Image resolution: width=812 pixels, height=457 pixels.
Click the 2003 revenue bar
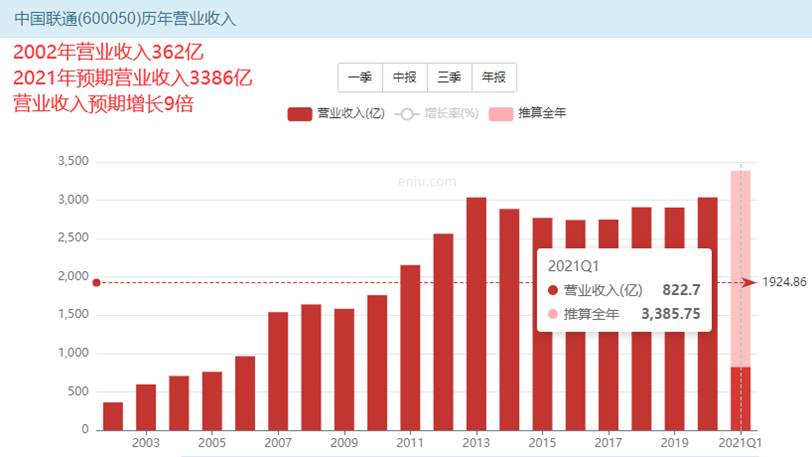click(146, 407)
